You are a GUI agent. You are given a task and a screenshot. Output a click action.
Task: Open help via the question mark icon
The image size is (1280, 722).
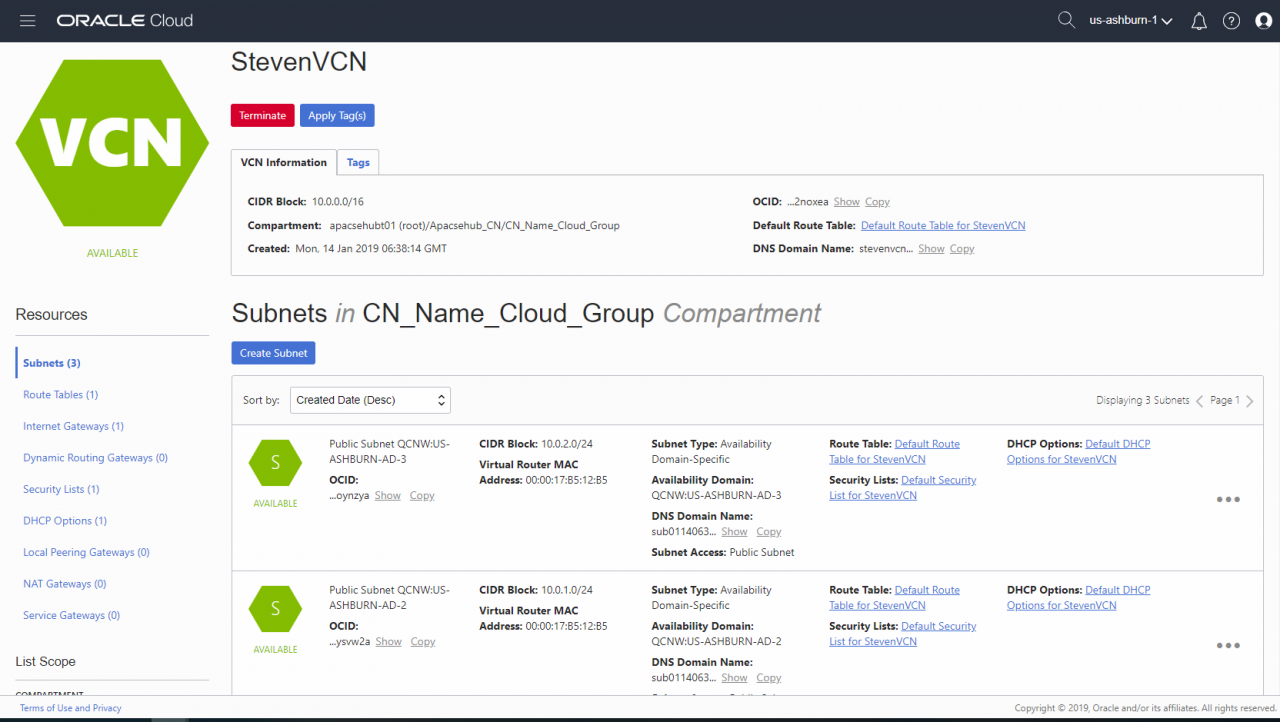tap(1231, 20)
